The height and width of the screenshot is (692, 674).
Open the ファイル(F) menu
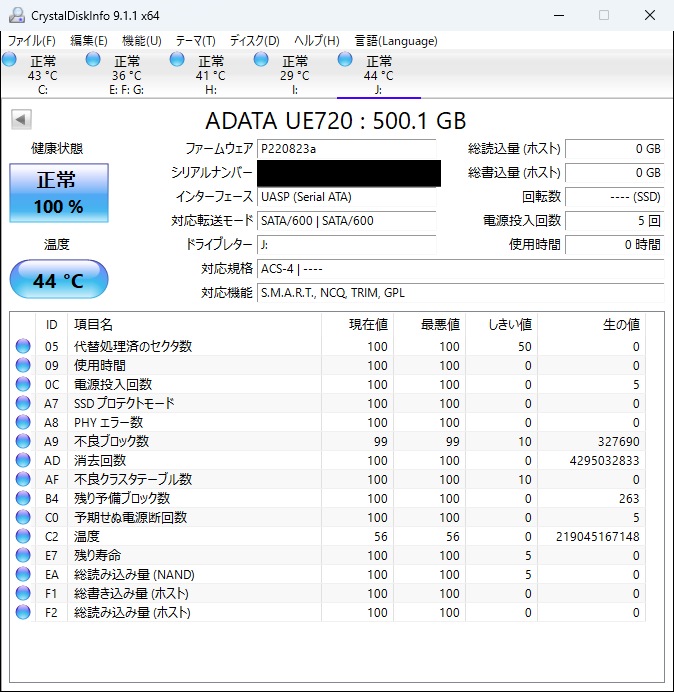32,41
